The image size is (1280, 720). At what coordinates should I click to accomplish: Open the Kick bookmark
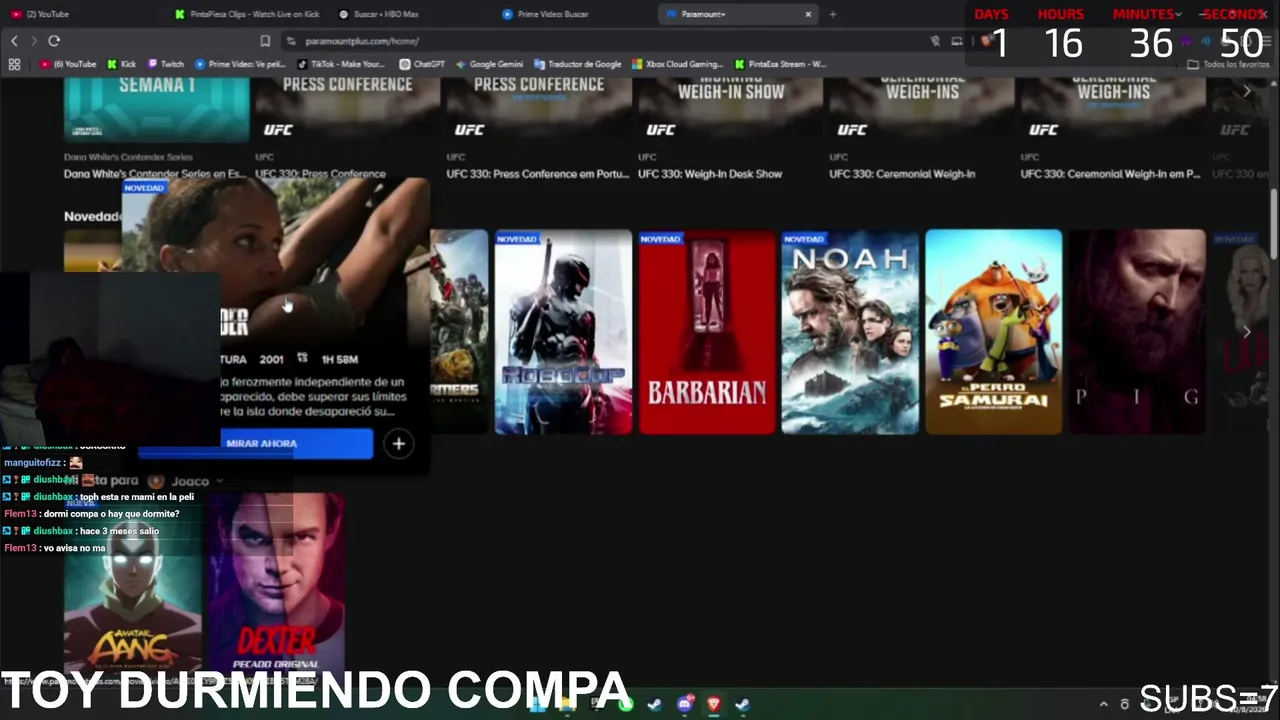pyautogui.click(x=122, y=64)
